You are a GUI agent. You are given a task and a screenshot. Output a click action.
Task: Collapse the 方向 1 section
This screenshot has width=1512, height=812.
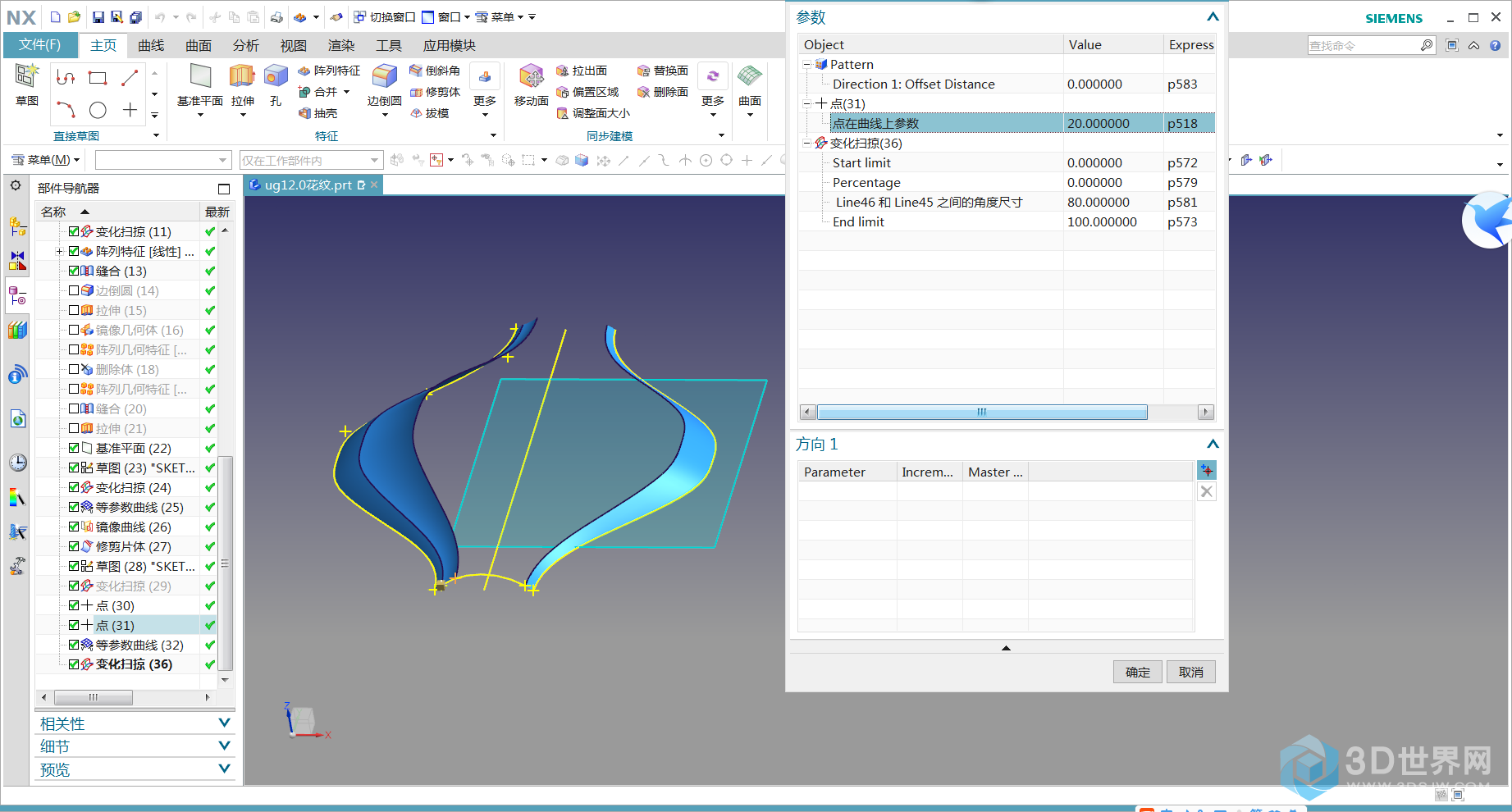[1213, 444]
